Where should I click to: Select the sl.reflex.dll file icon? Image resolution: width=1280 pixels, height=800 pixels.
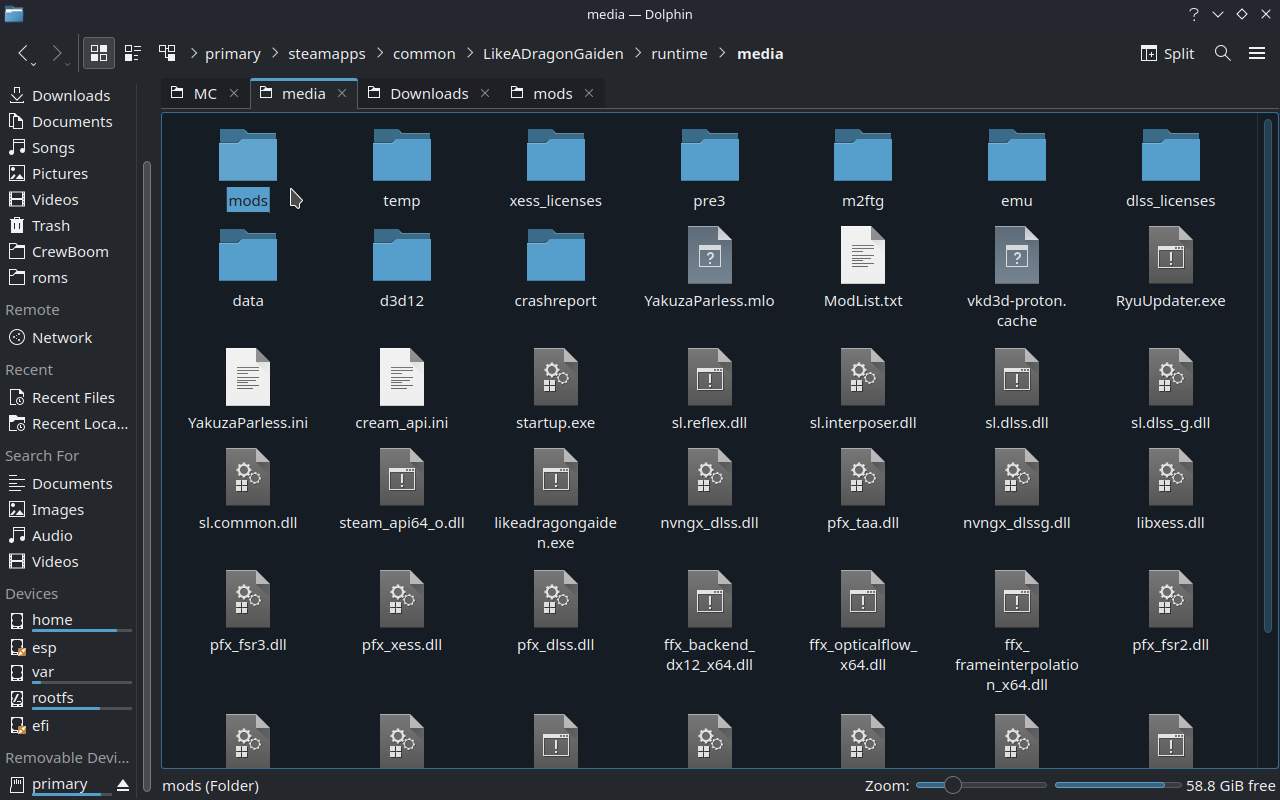709,377
